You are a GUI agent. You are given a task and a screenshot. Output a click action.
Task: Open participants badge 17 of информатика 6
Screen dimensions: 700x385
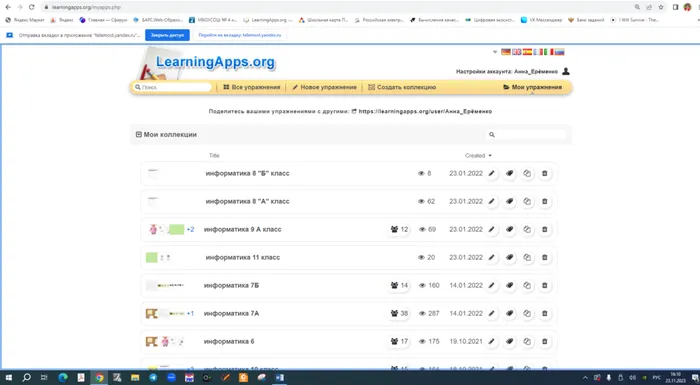click(x=399, y=341)
